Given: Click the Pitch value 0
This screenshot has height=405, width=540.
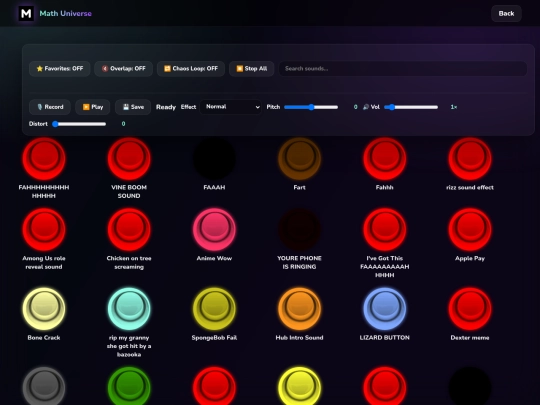Looking at the screenshot, I should 355,107.
